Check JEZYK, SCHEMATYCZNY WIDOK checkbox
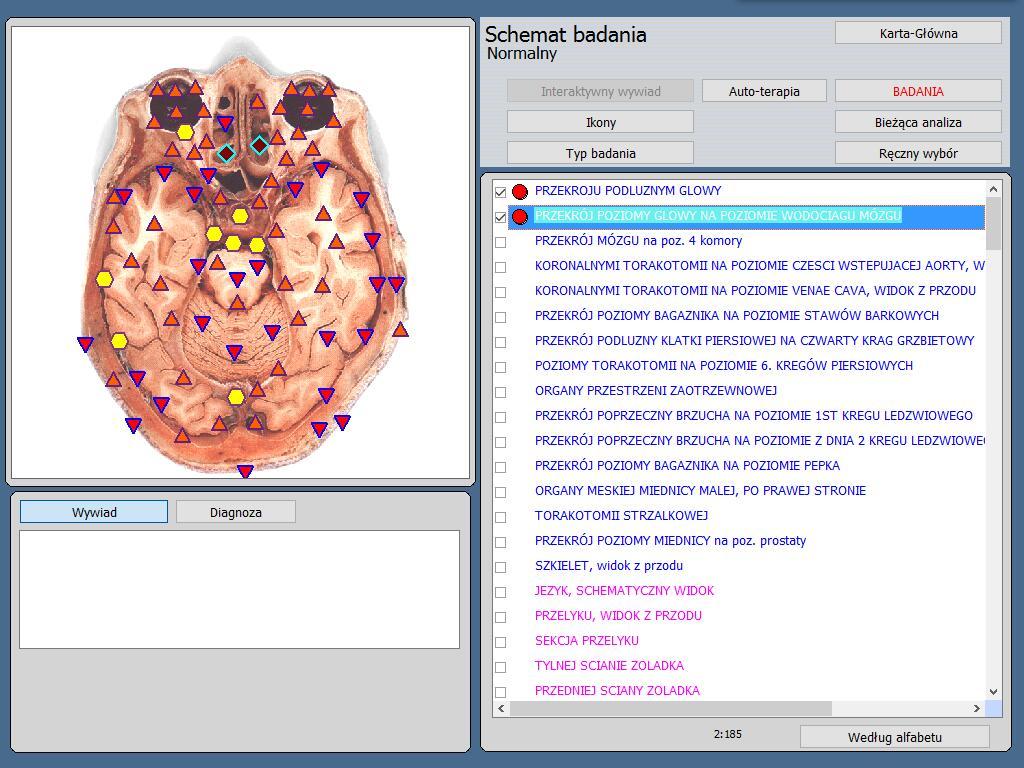 click(x=500, y=592)
